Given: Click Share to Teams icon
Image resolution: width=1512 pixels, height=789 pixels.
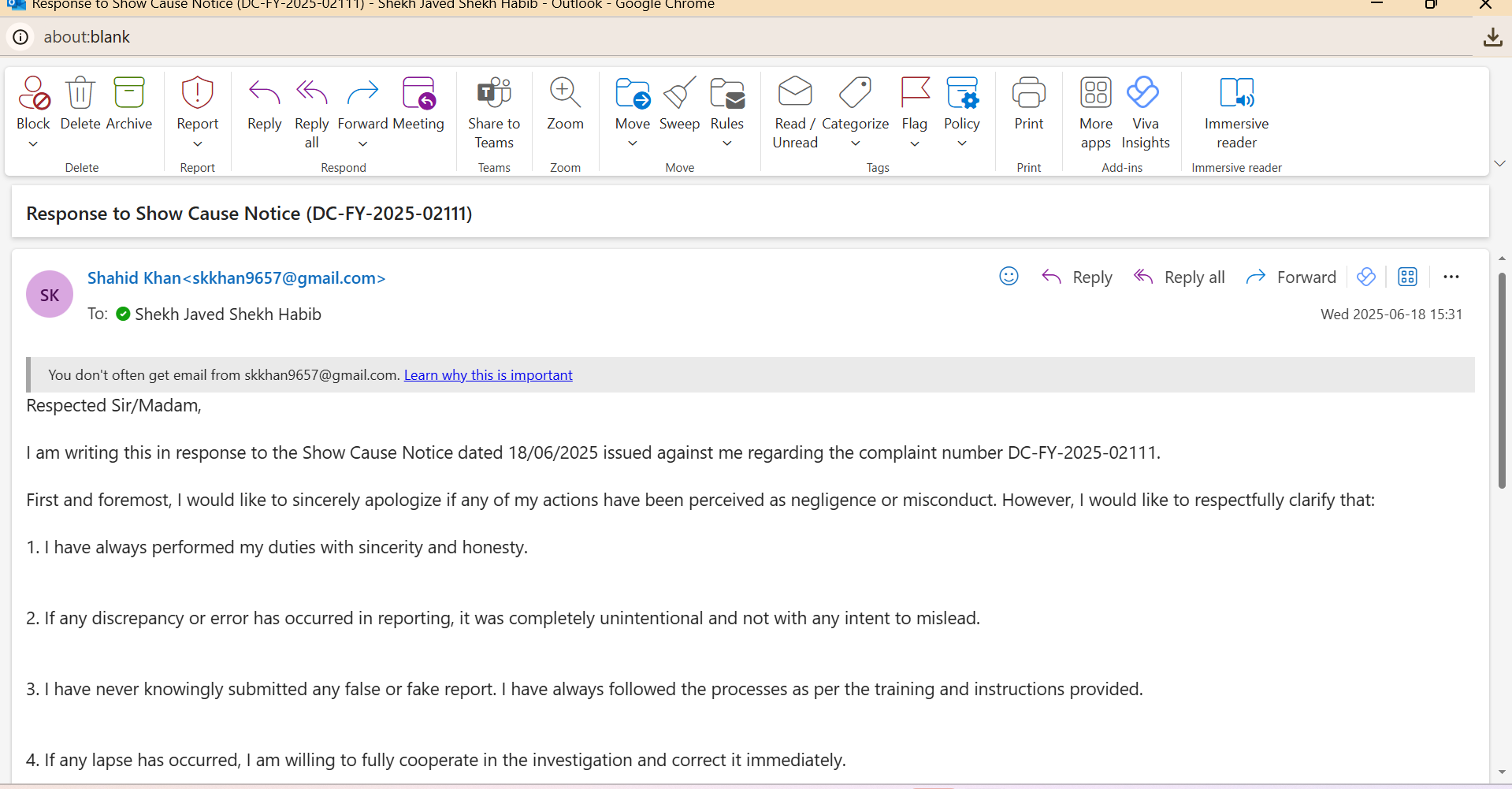Looking at the screenshot, I should 493,94.
